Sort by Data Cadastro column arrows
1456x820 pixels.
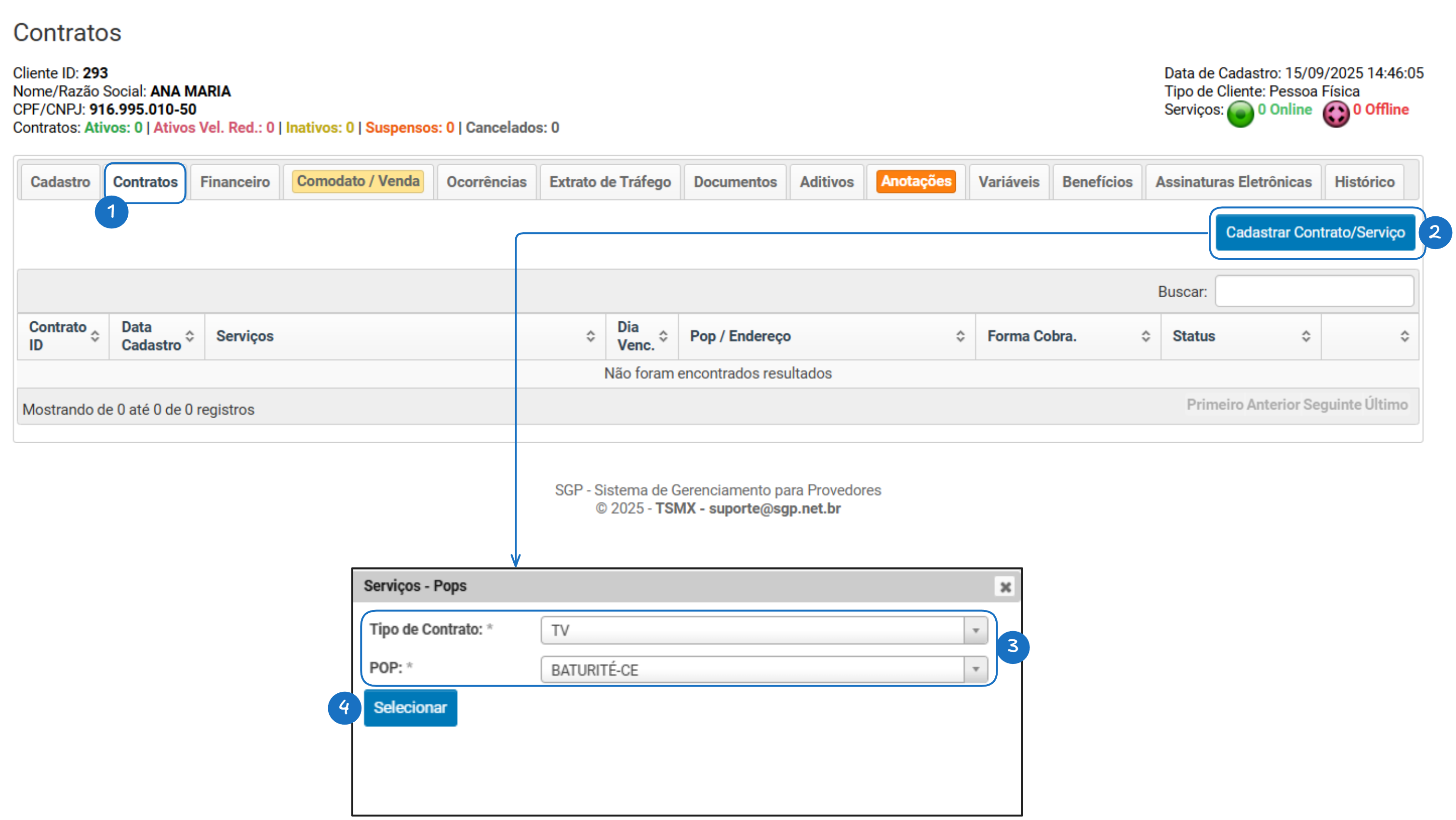click(x=190, y=336)
